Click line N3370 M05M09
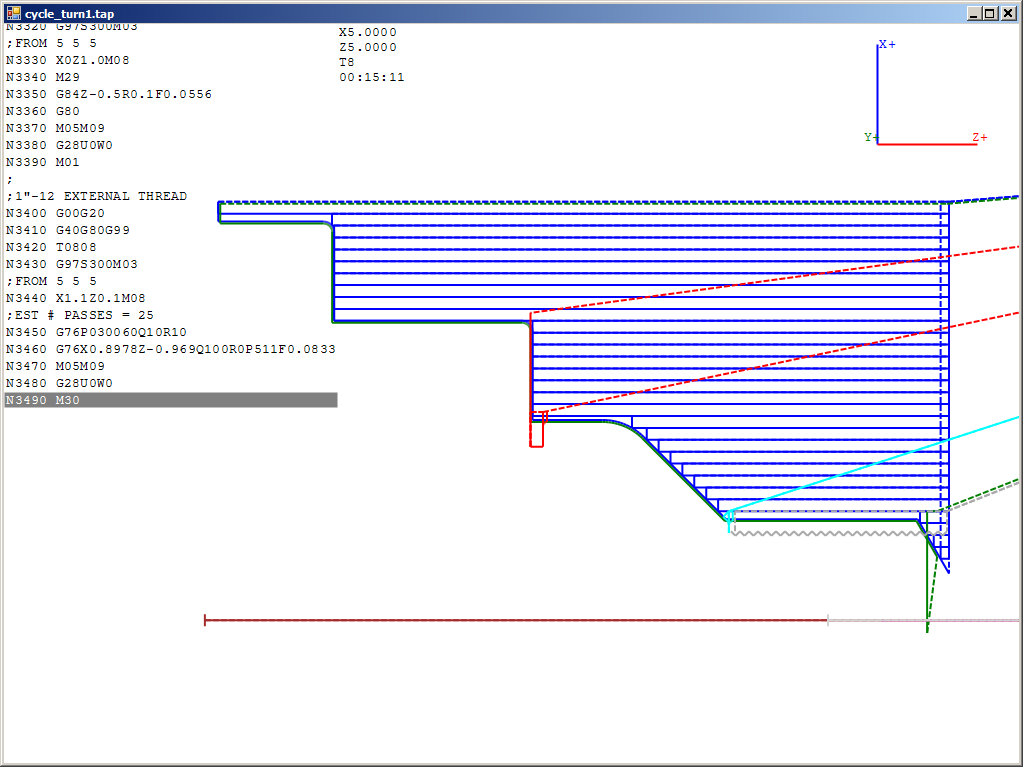The image size is (1023, 767). point(55,128)
